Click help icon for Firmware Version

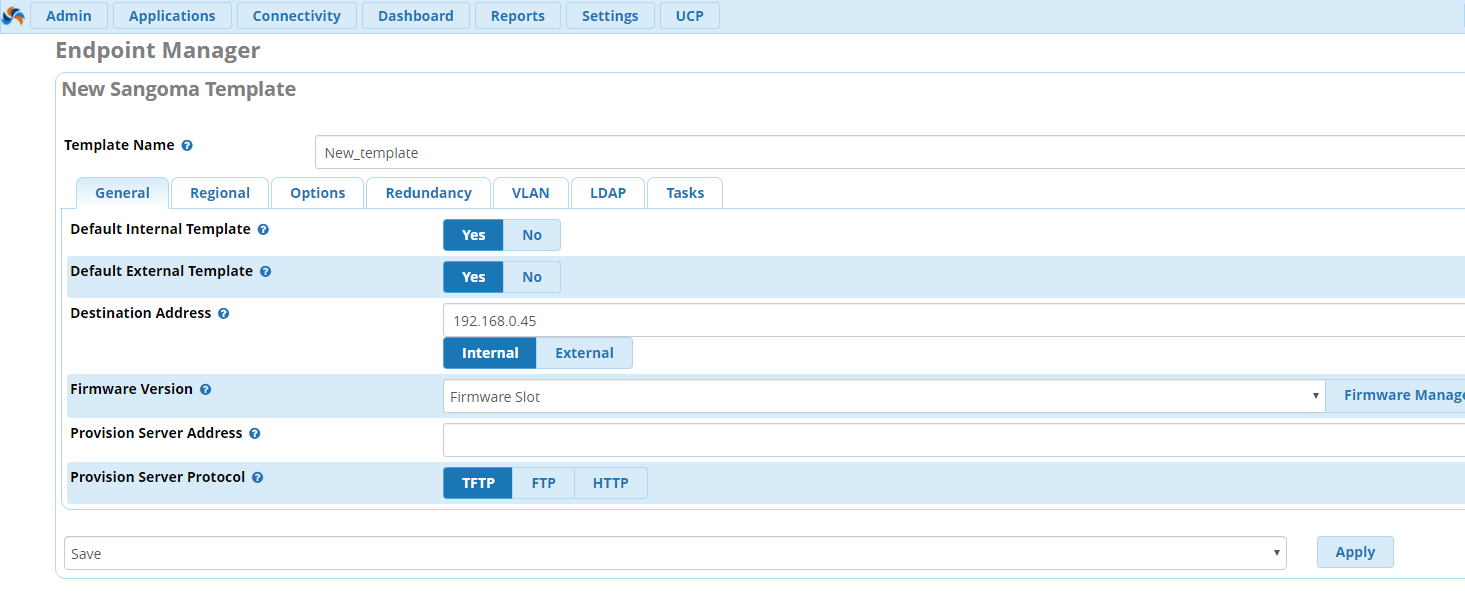205,390
